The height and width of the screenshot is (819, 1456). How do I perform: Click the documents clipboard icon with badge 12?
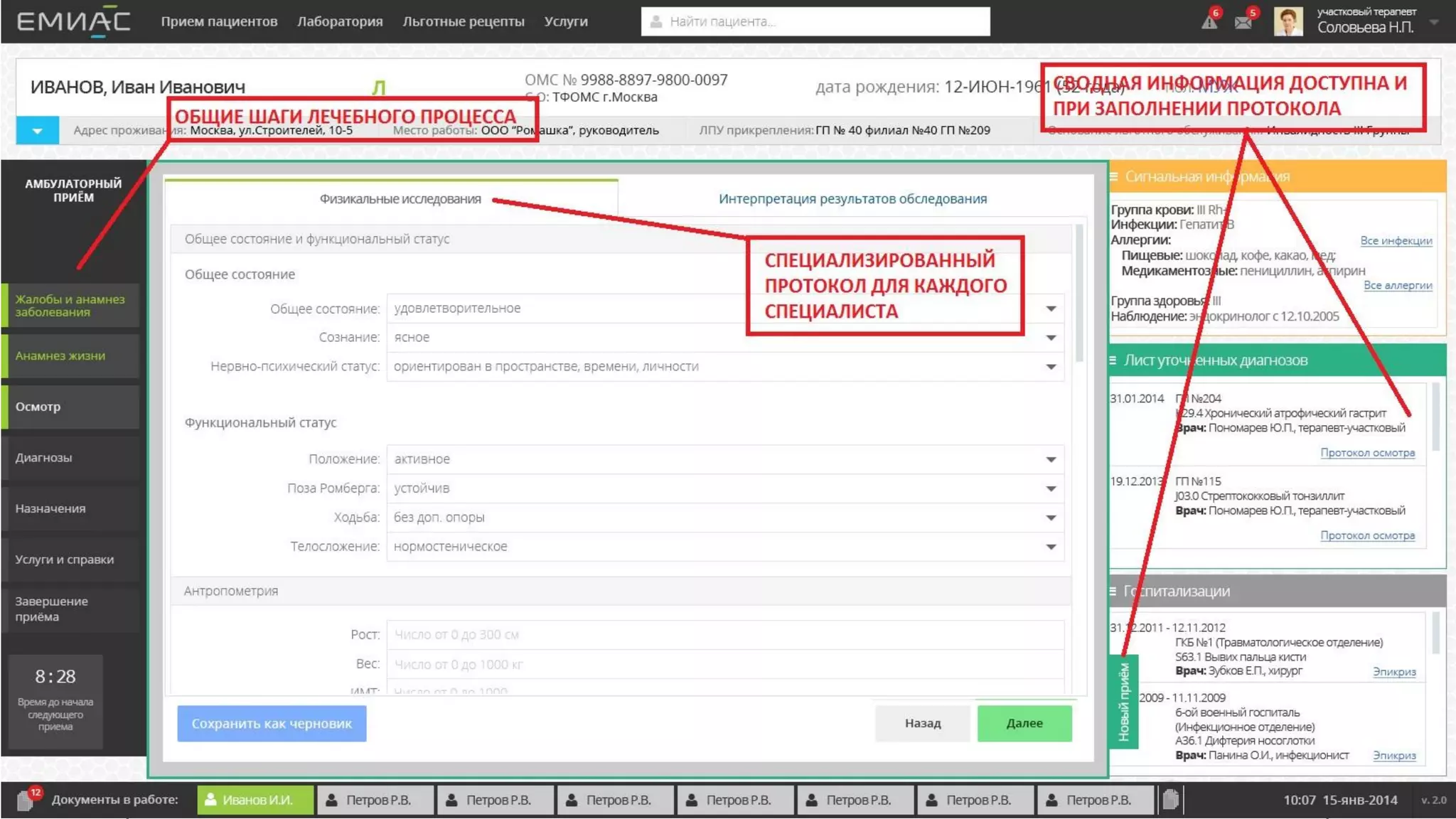click(26, 801)
